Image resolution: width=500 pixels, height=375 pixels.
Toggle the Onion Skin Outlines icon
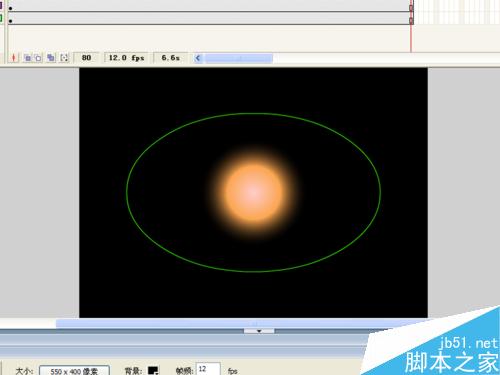click(x=38, y=58)
